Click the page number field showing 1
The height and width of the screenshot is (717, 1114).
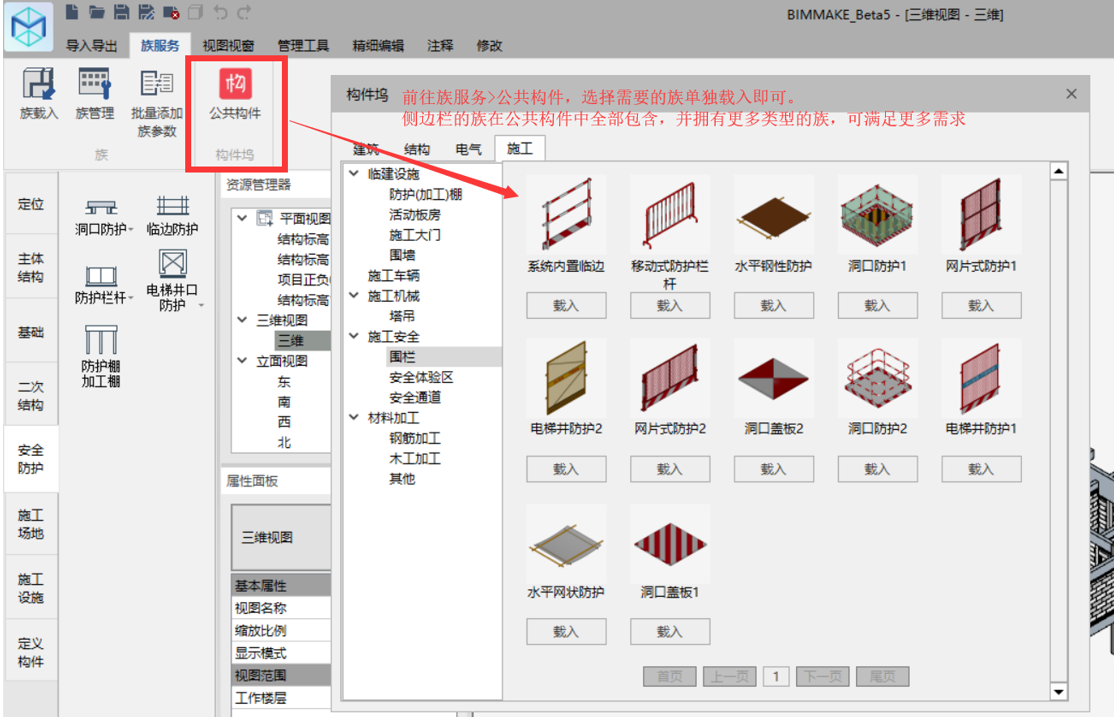tap(776, 676)
